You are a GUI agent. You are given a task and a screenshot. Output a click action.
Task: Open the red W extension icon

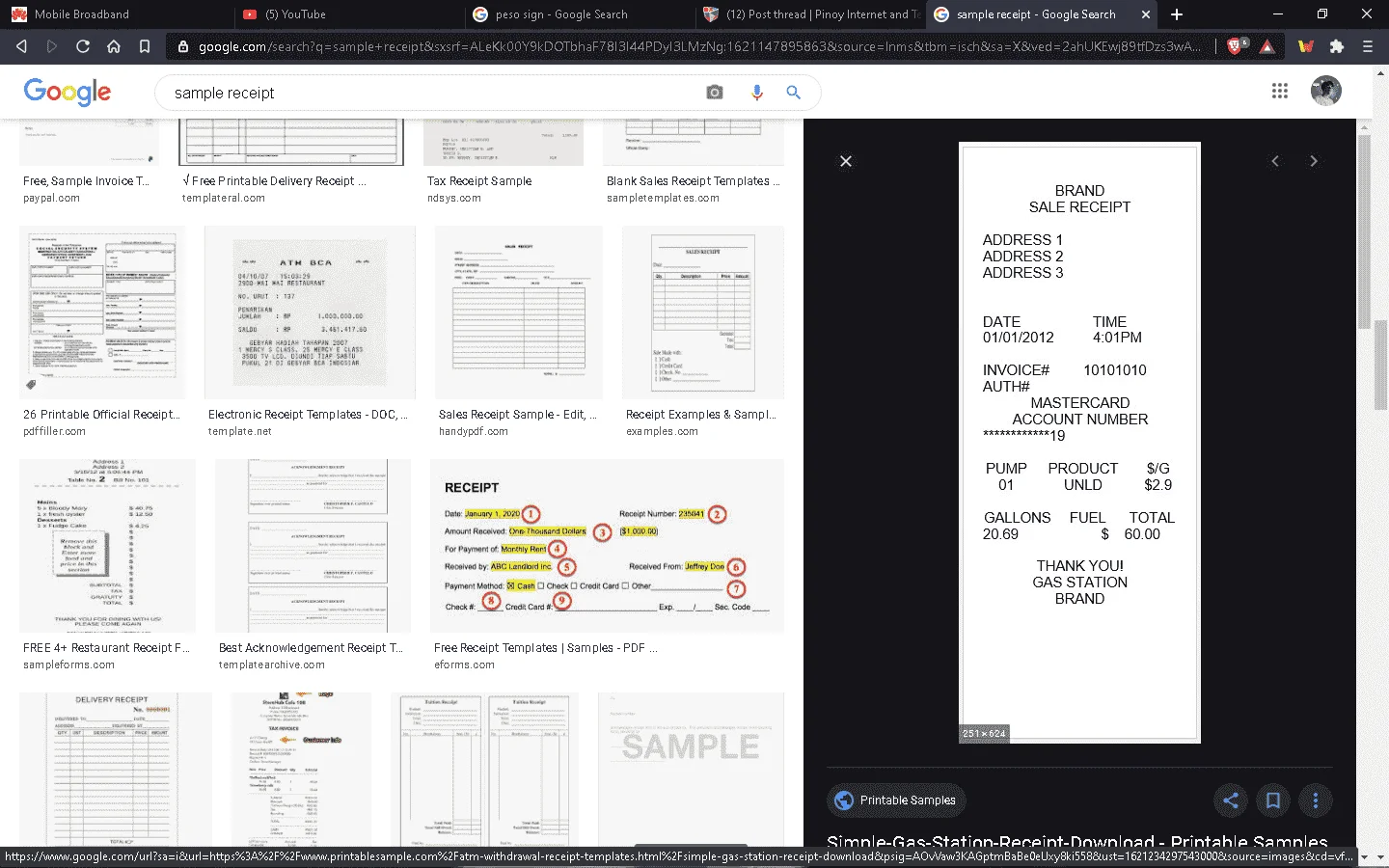1306,46
